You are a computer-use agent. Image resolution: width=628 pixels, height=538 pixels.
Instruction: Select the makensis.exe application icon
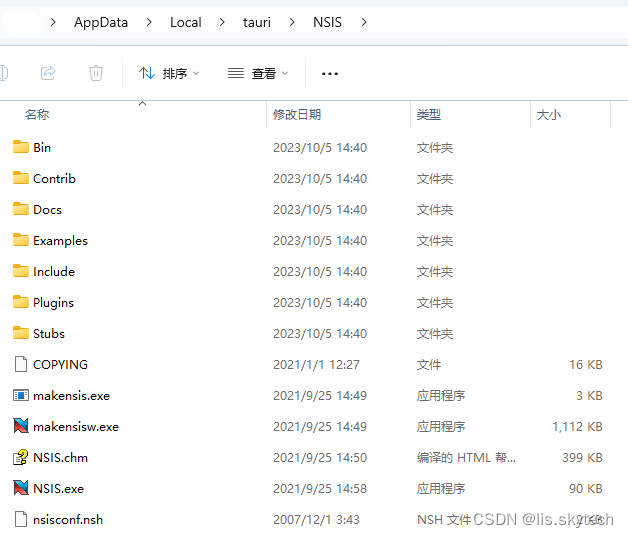tap(21, 395)
